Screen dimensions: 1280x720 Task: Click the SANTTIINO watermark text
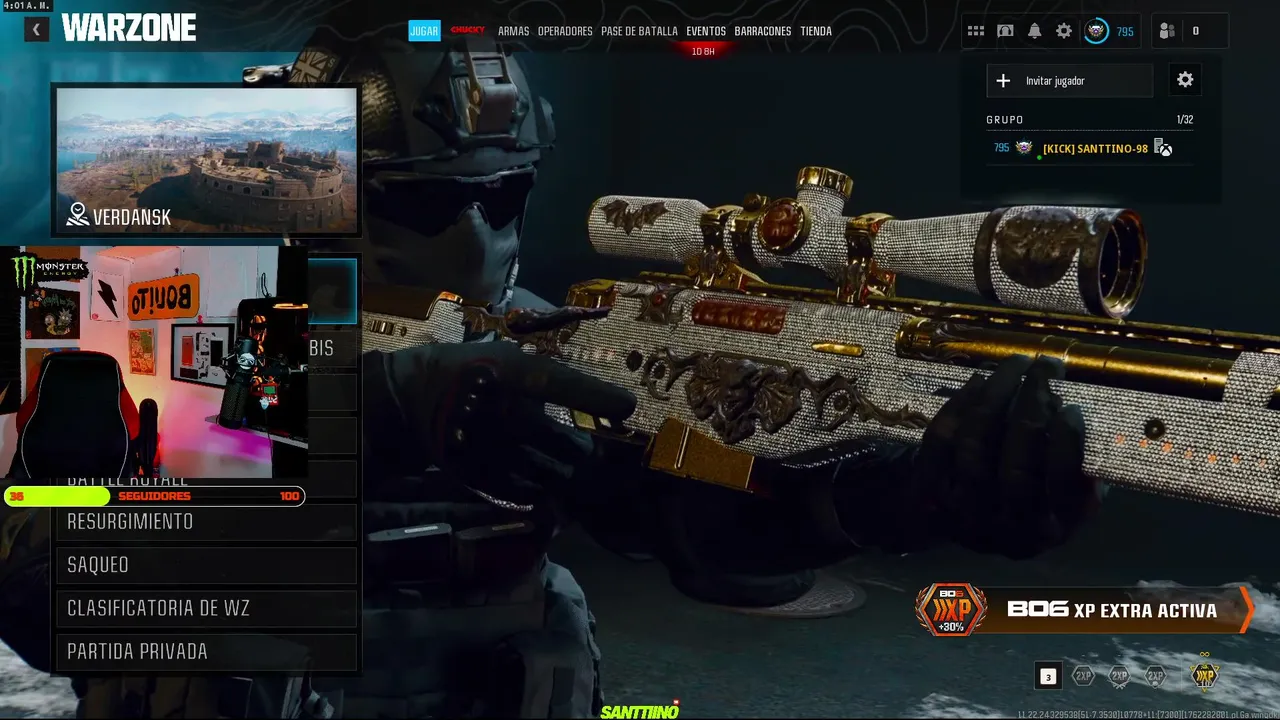pyautogui.click(x=640, y=711)
